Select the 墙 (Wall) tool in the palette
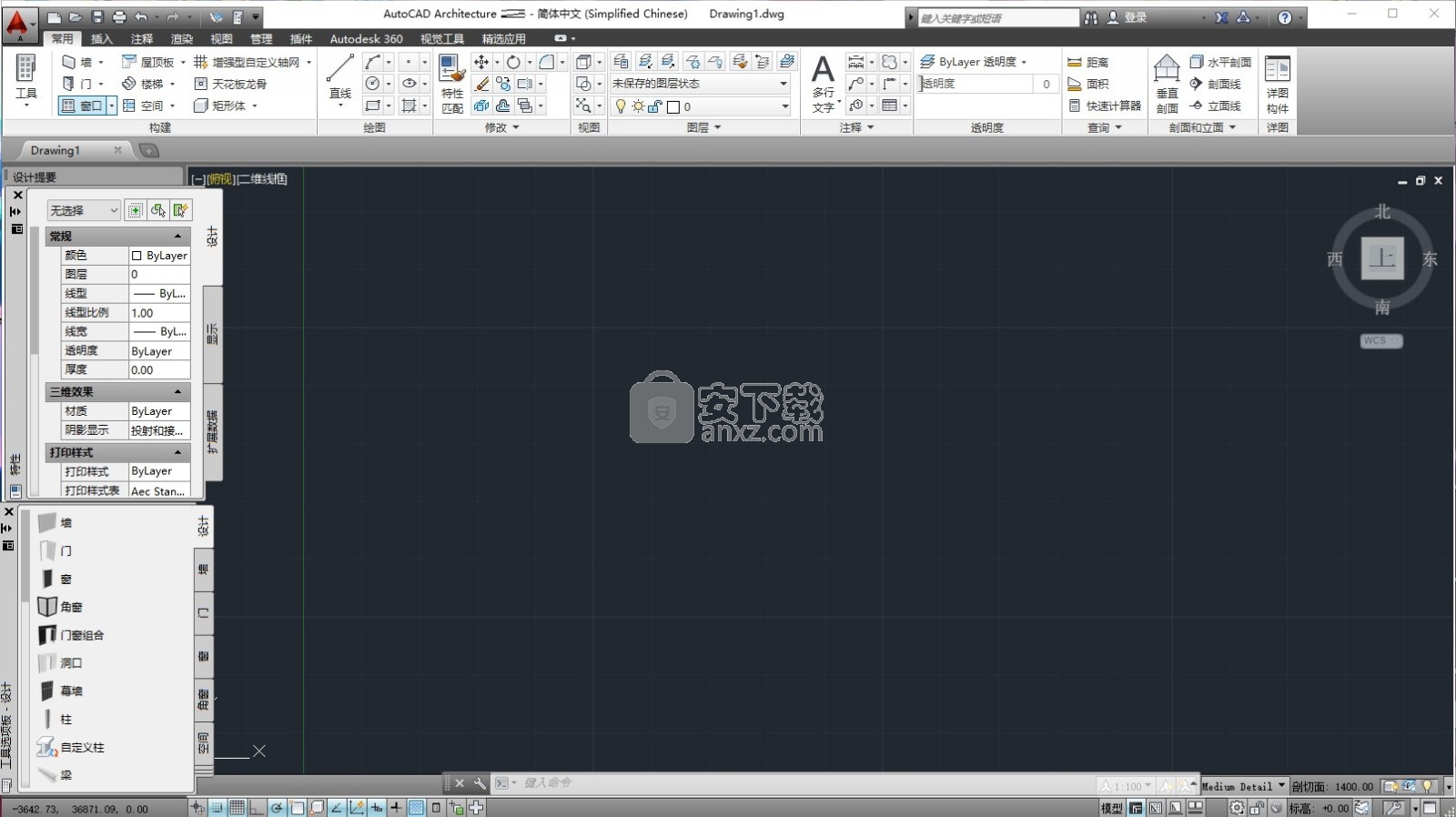 tap(56, 522)
